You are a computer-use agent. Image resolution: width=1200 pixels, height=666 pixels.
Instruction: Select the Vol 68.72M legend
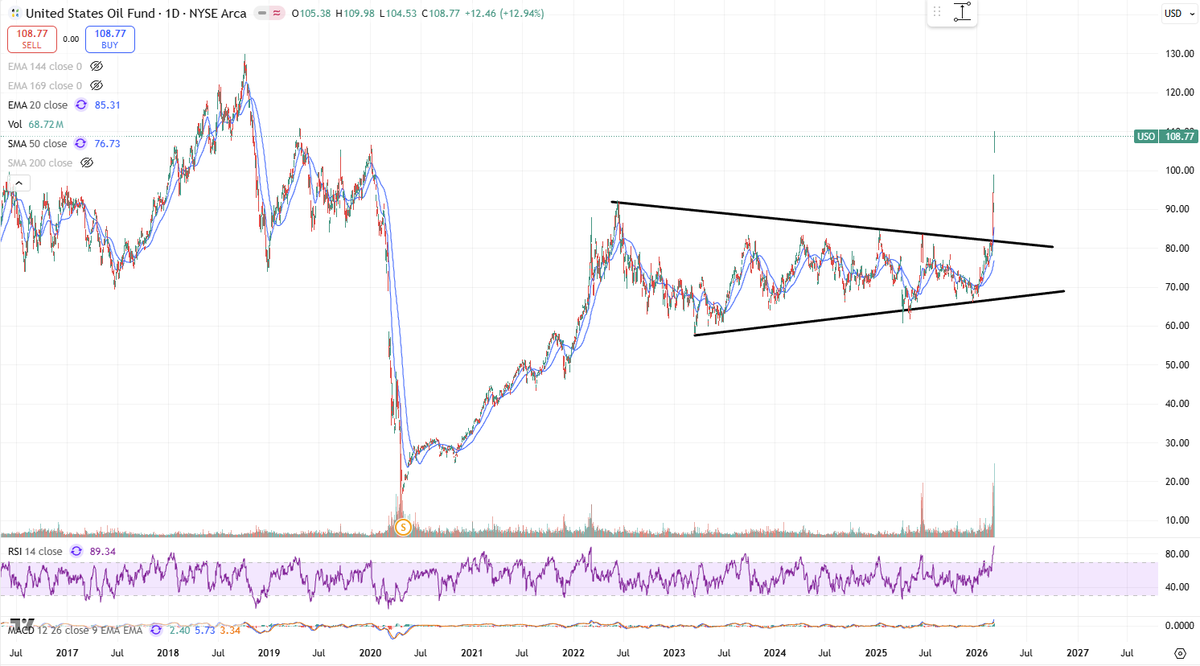[34, 124]
